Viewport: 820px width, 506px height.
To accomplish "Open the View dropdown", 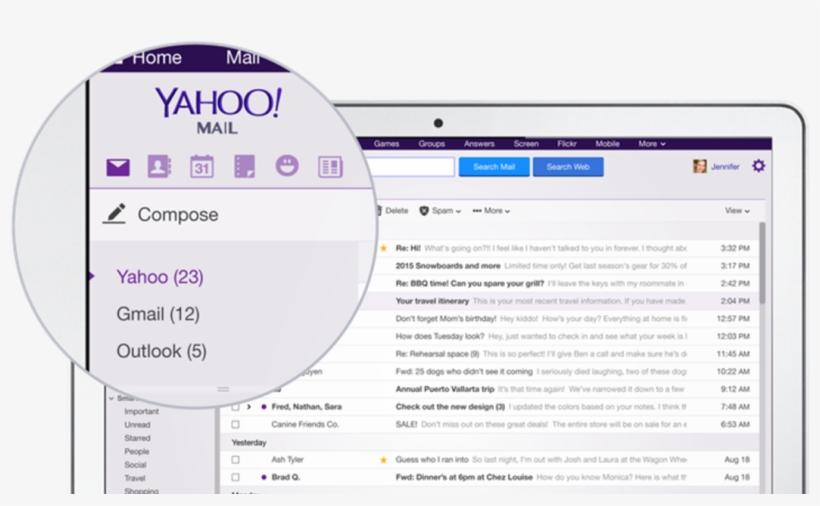I will click(737, 211).
